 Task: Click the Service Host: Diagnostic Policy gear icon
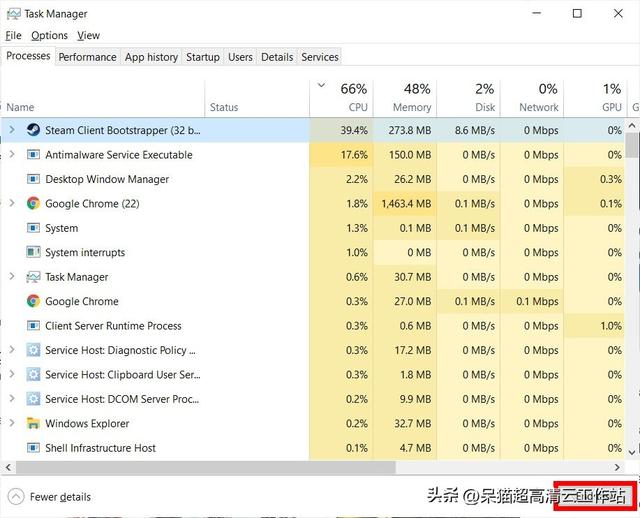click(x=33, y=350)
